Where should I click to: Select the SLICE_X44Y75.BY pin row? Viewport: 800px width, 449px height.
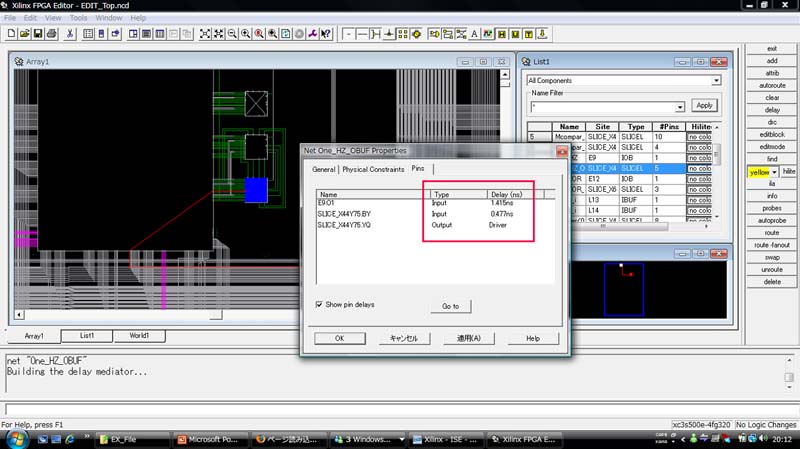435,214
